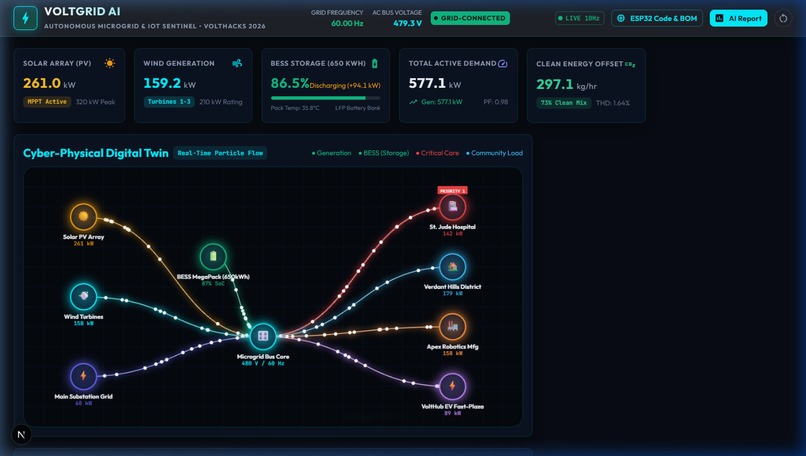
Task: Click the LFP Battery Bank label
Action: pyautogui.click(x=358, y=108)
